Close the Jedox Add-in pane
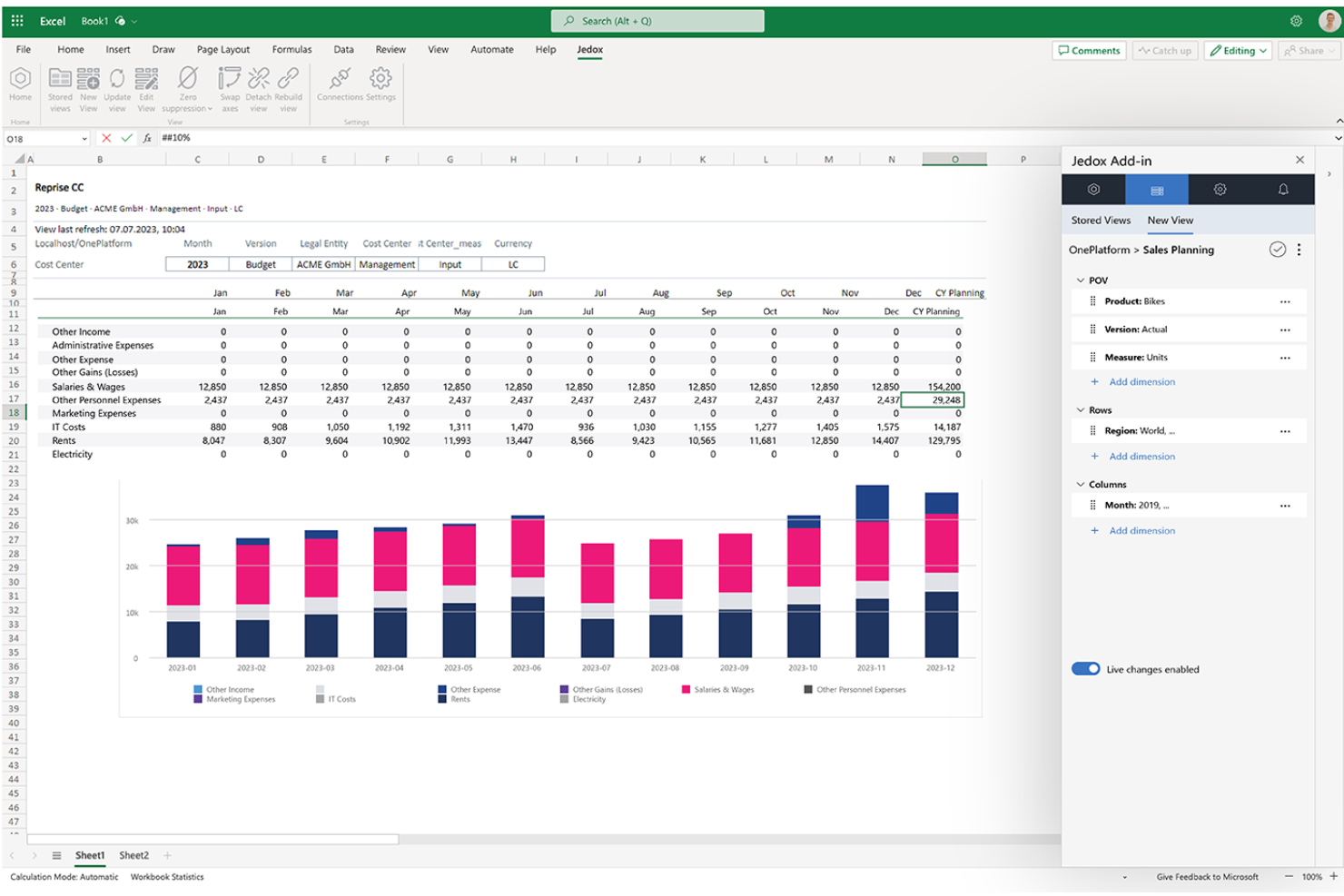The width and height of the screenshot is (1344, 896). [x=1300, y=160]
